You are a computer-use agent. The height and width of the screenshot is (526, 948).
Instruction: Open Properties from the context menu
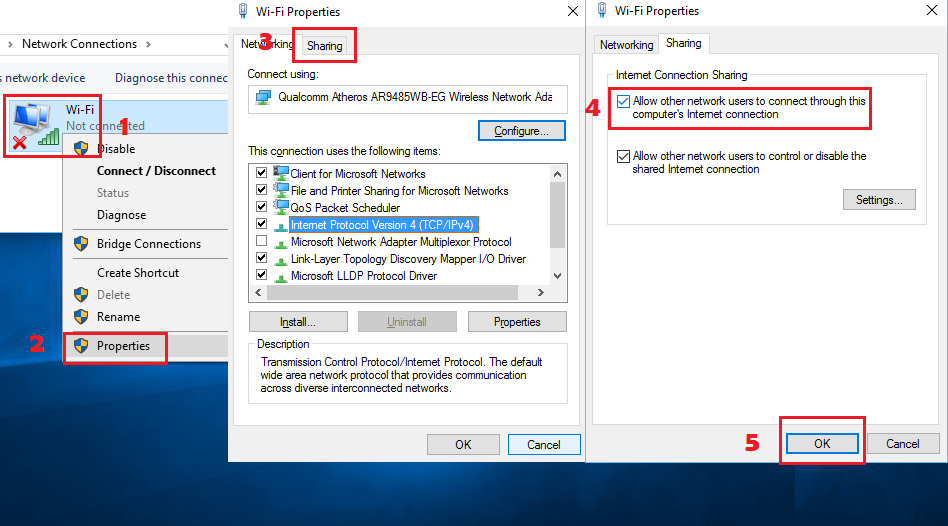(x=123, y=346)
